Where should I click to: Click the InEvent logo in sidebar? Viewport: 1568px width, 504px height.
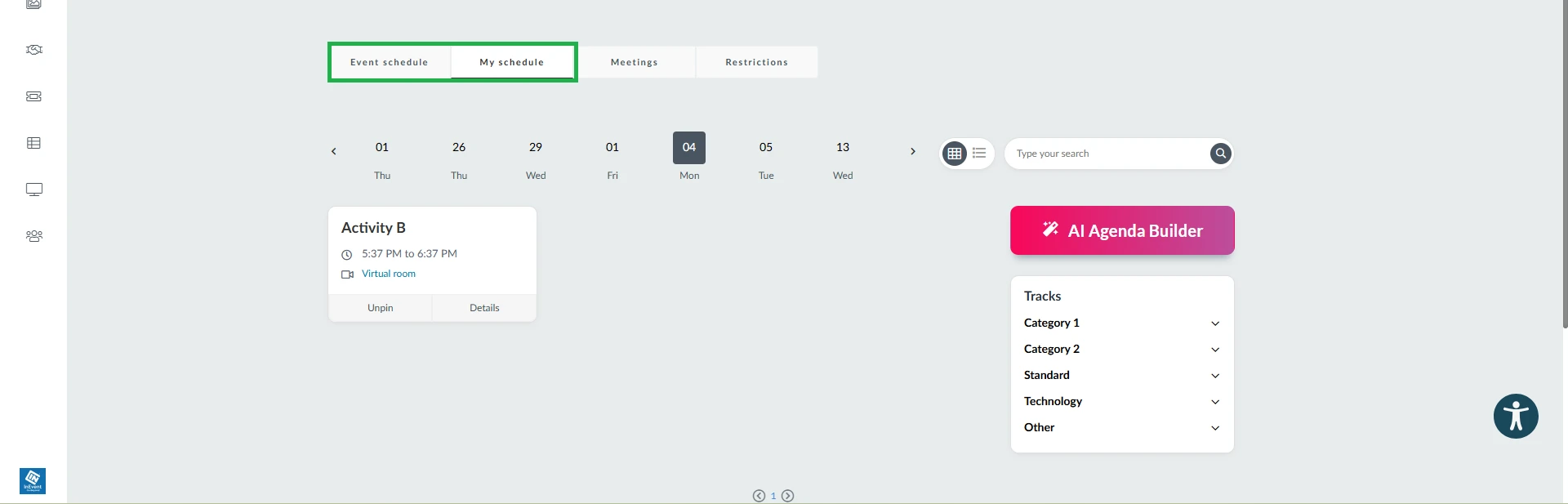[x=33, y=481]
